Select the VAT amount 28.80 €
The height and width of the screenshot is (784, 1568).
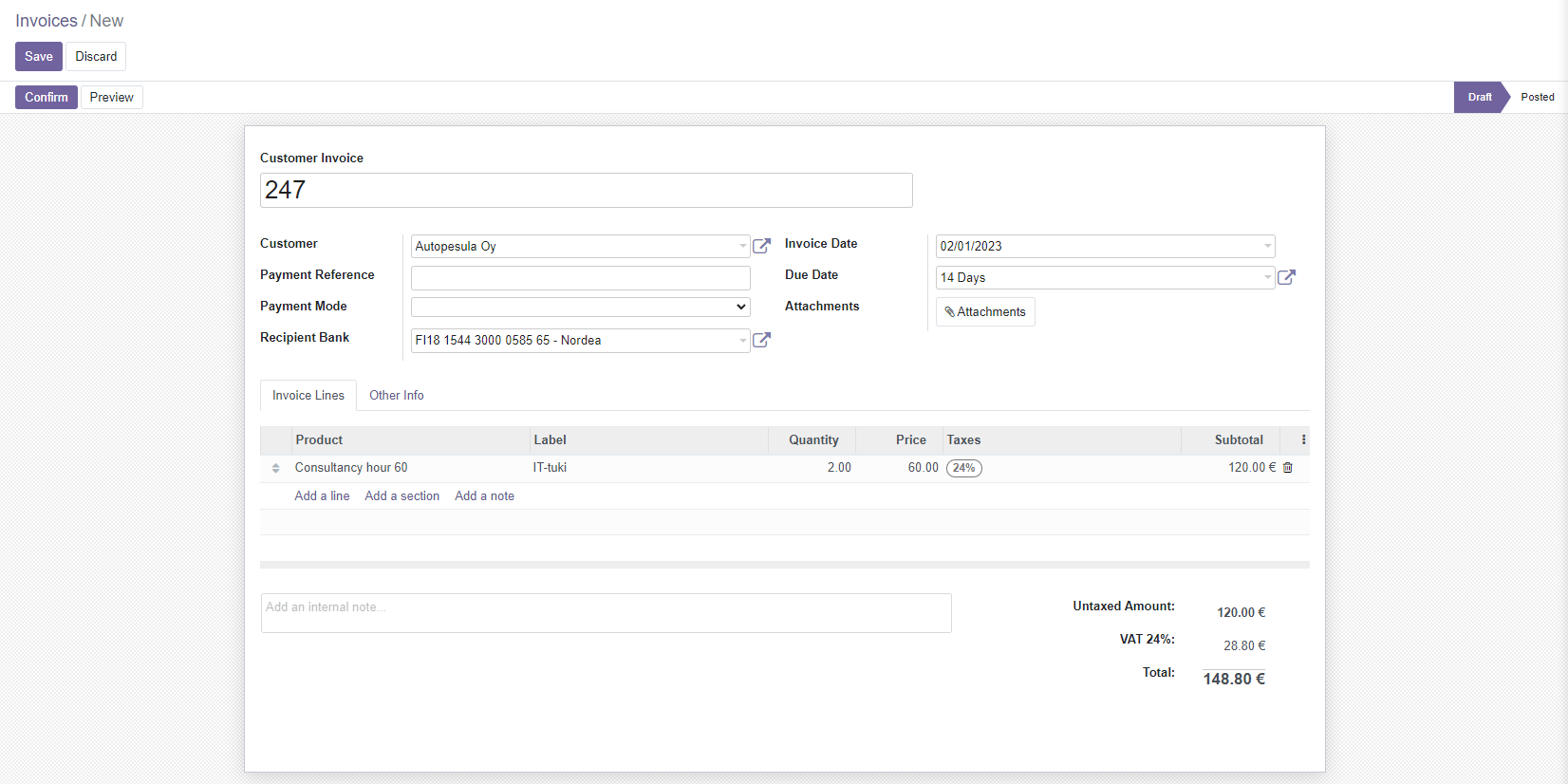click(1244, 645)
